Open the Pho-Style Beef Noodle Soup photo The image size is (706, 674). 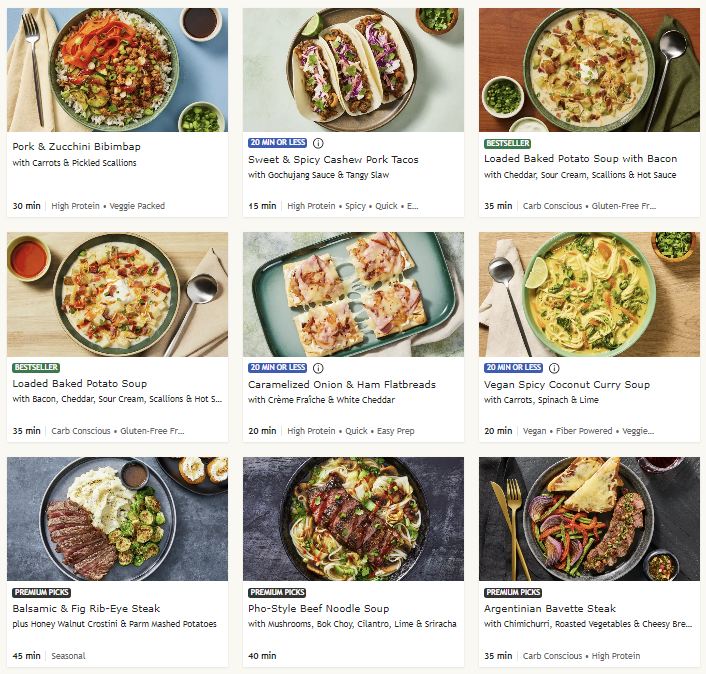[x=353, y=519]
